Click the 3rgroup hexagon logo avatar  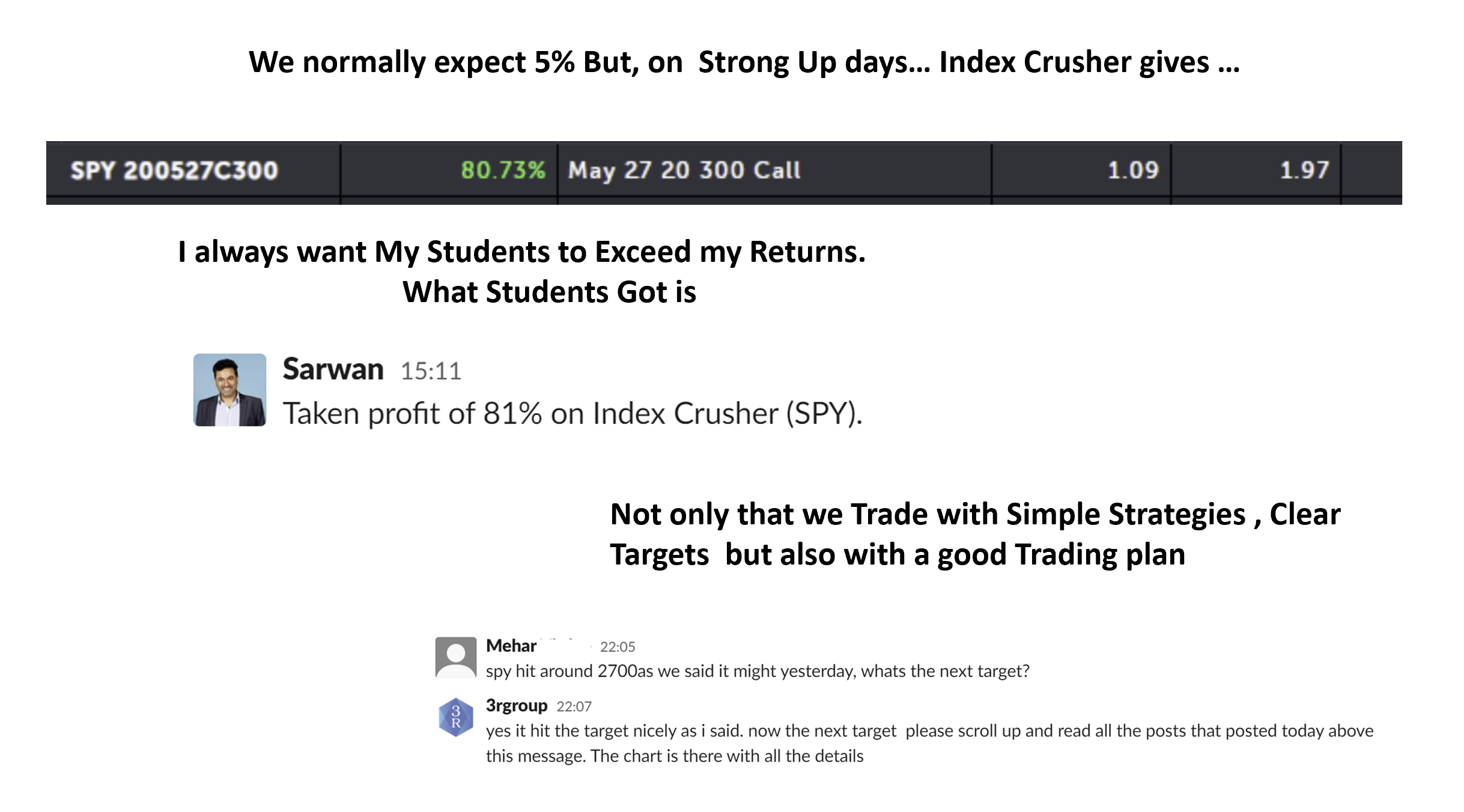456,717
